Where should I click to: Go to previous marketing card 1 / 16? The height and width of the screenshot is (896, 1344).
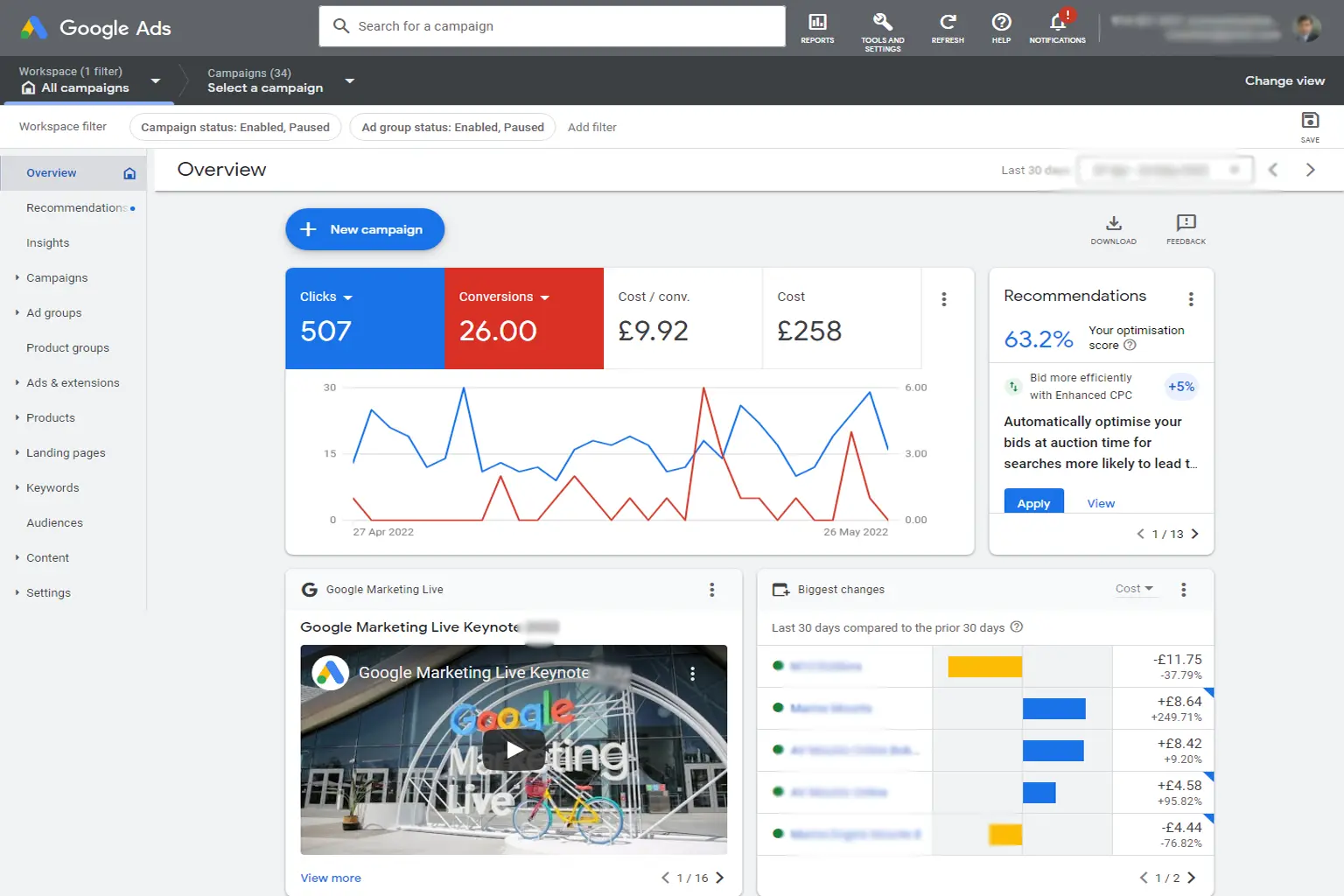click(x=665, y=878)
